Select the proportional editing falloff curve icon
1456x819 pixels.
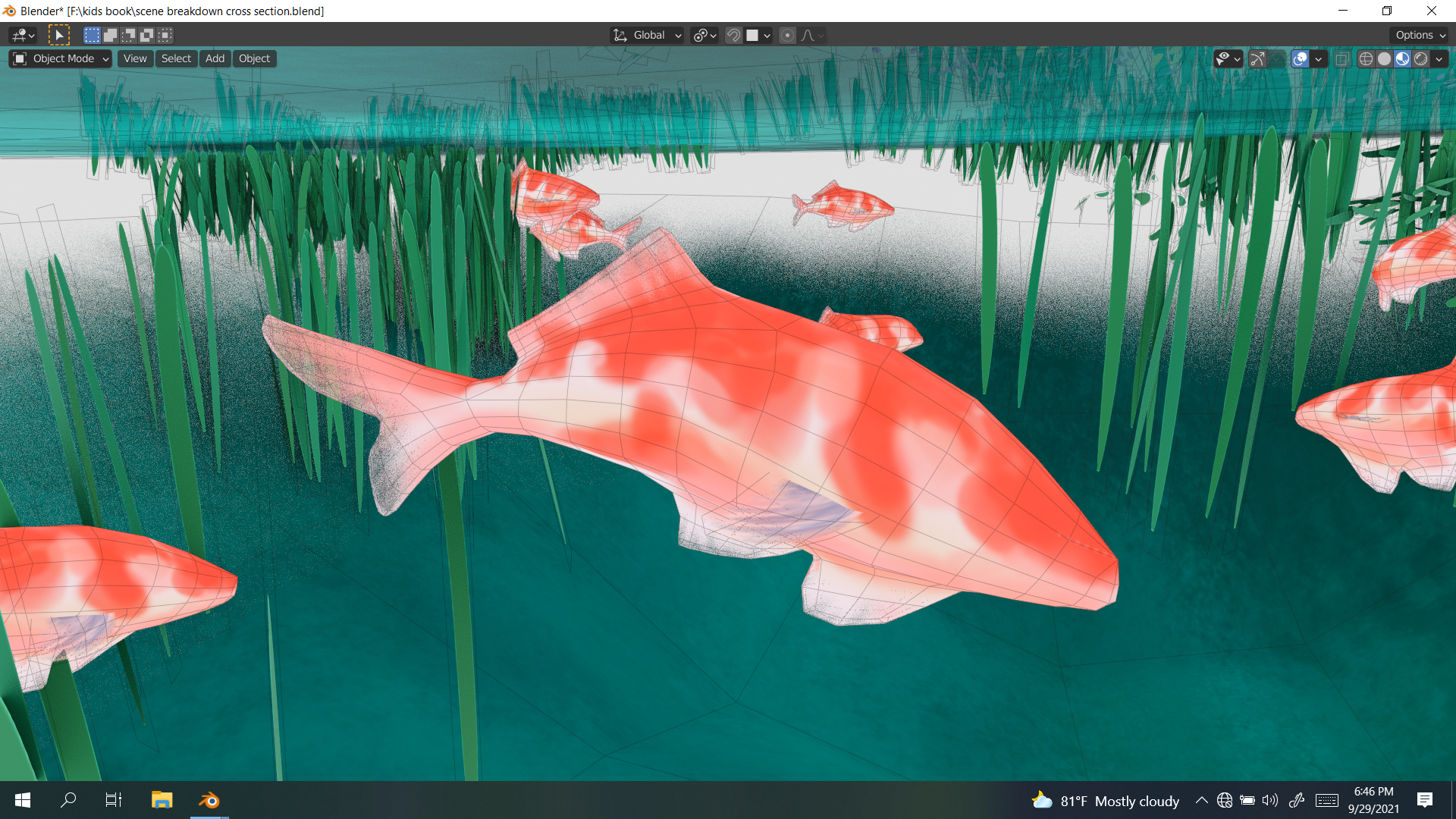pyautogui.click(x=808, y=35)
